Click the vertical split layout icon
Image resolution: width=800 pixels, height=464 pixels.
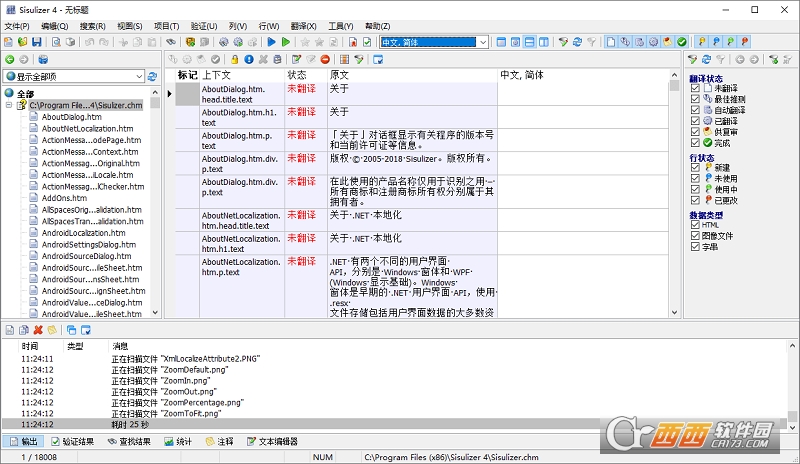click(x=544, y=42)
